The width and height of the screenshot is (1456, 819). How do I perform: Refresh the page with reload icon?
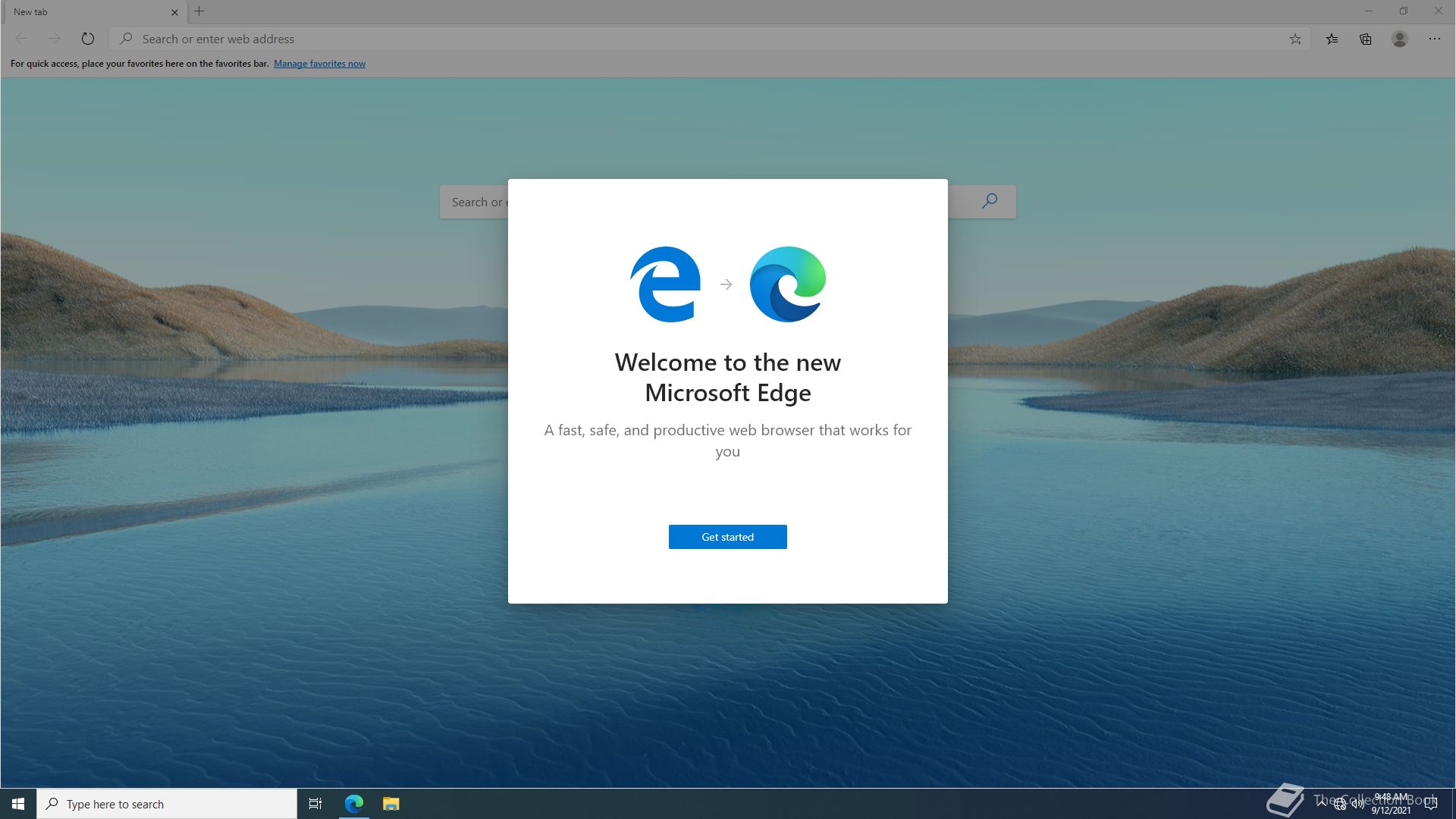pos(88,39)
